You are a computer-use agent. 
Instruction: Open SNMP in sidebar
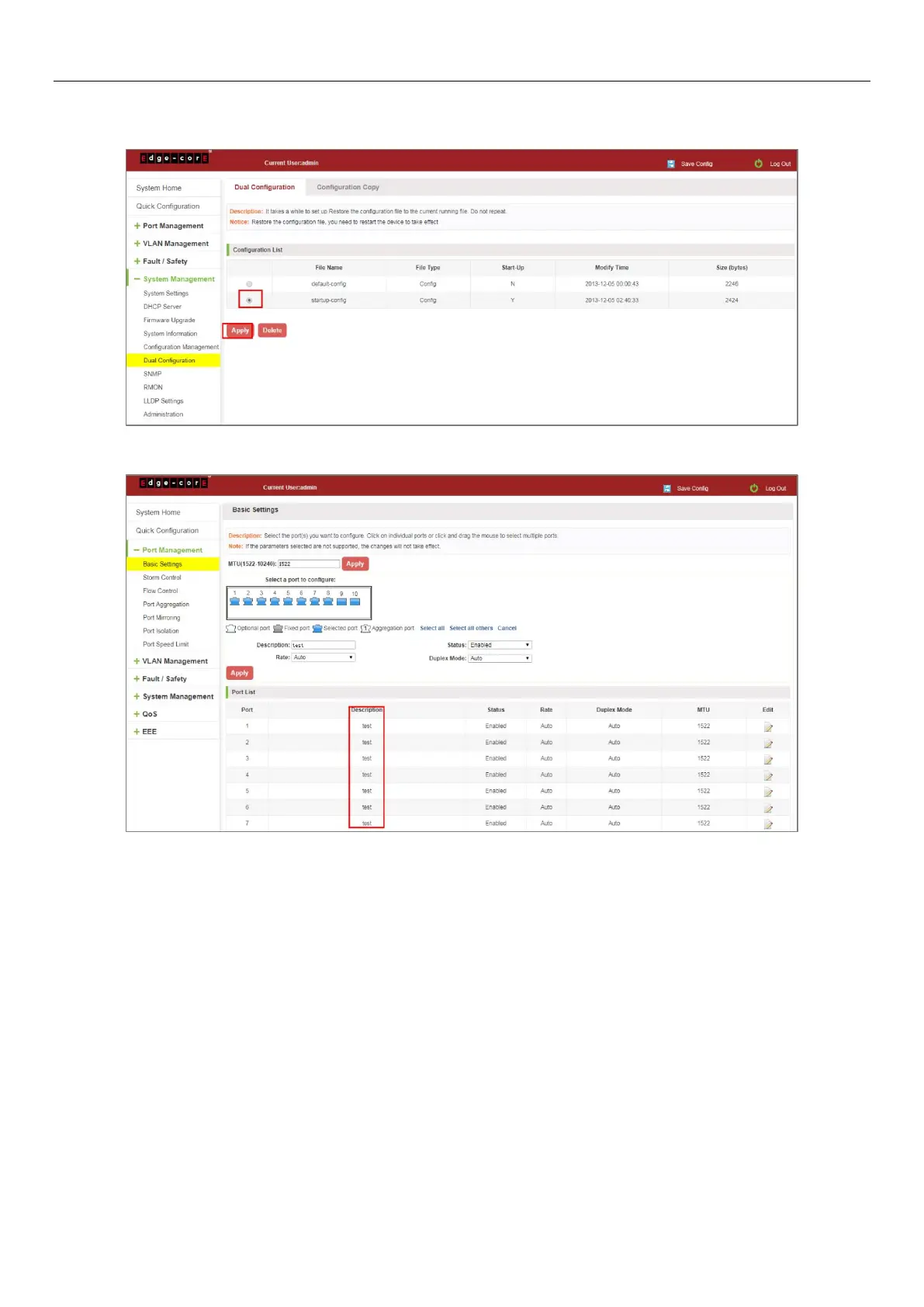click(152, 374)
